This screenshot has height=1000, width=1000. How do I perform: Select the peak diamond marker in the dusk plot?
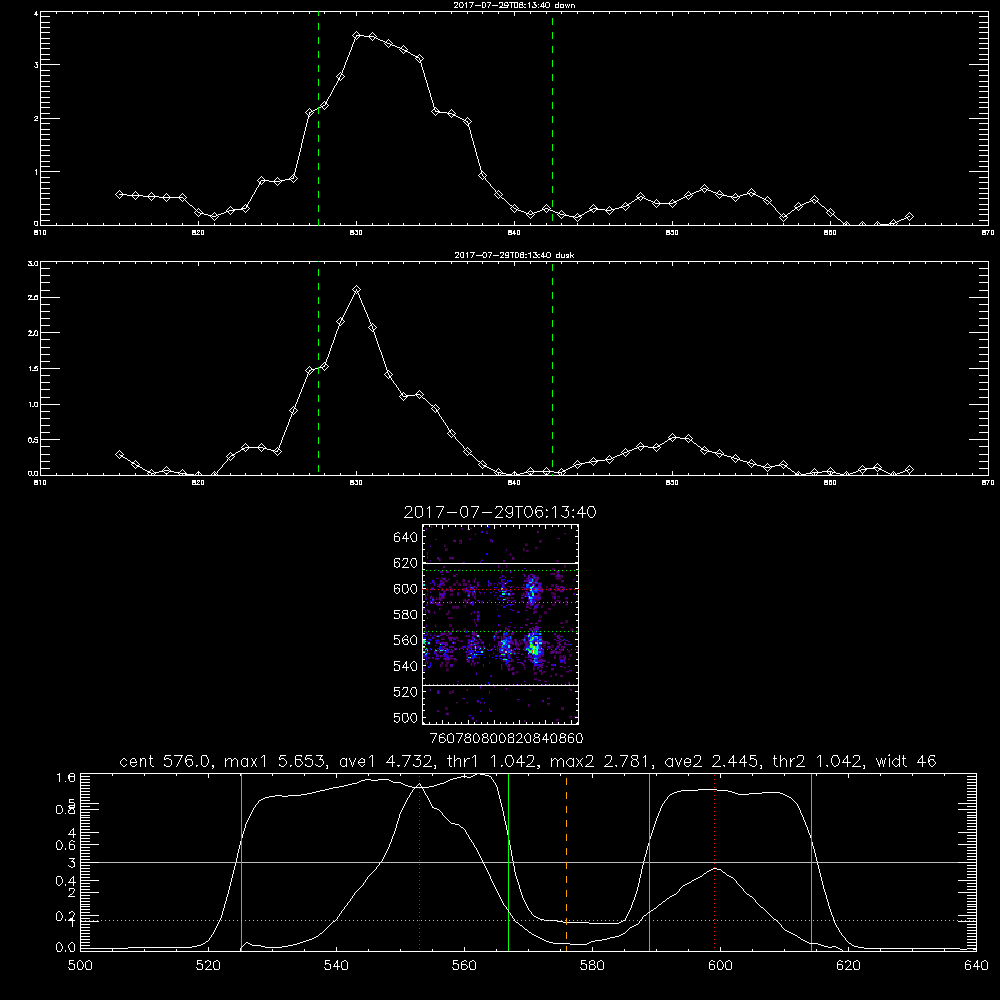click(357, 290)
